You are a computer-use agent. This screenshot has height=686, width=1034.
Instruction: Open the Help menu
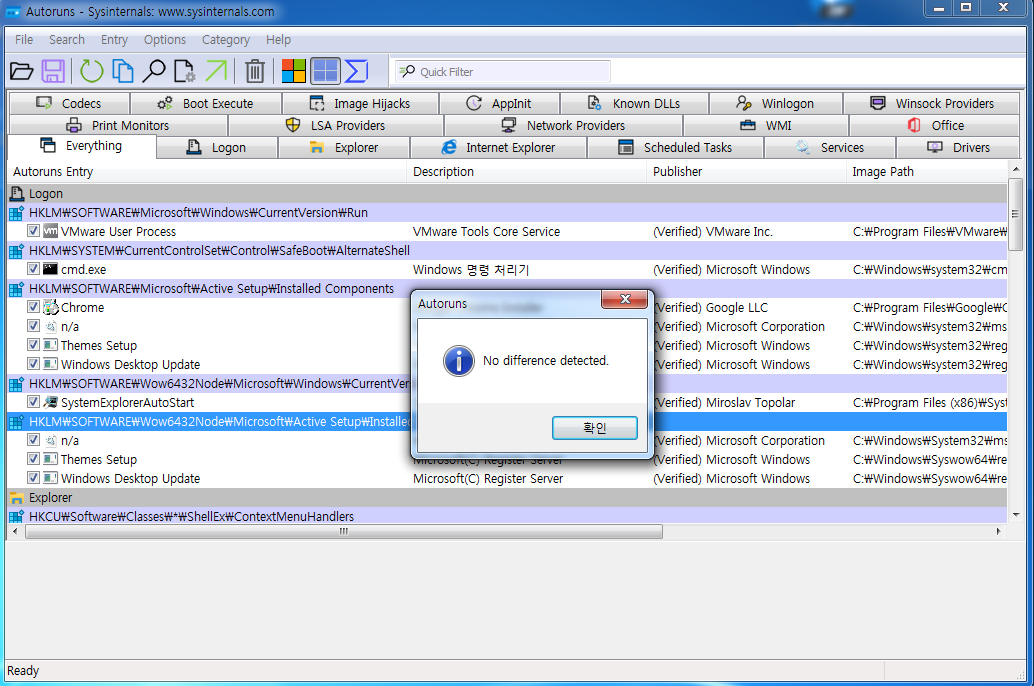[278, 40]
